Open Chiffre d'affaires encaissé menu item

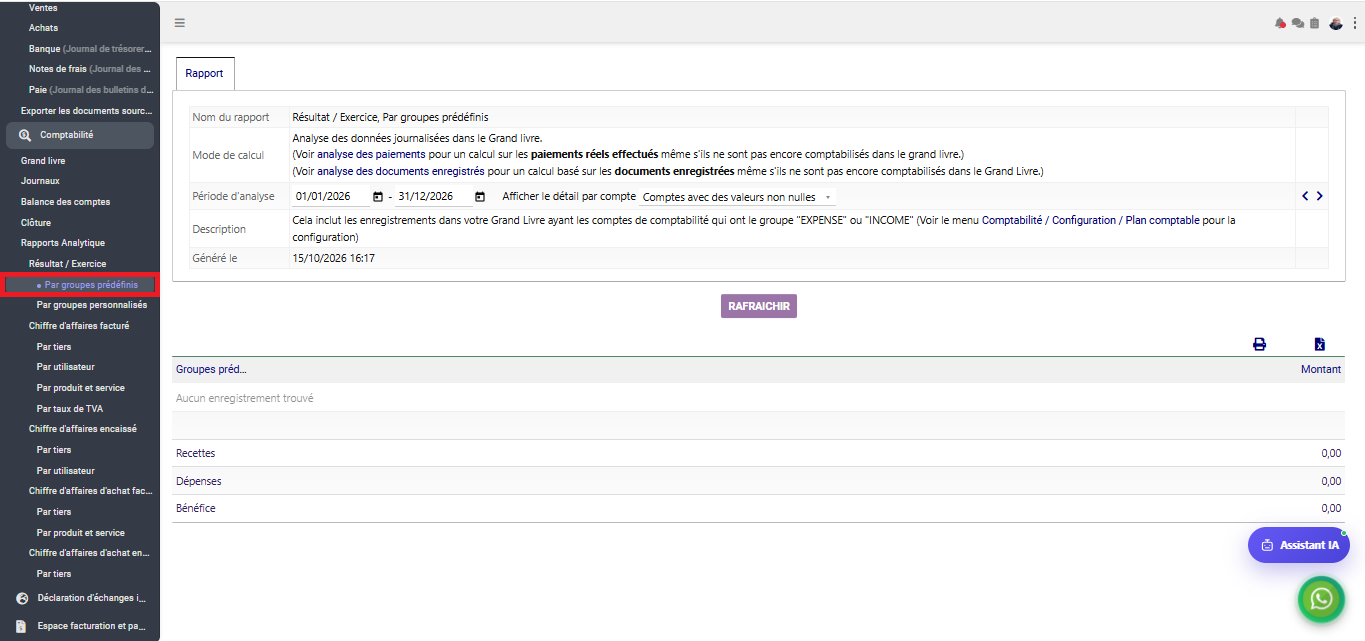click(83, 429)
